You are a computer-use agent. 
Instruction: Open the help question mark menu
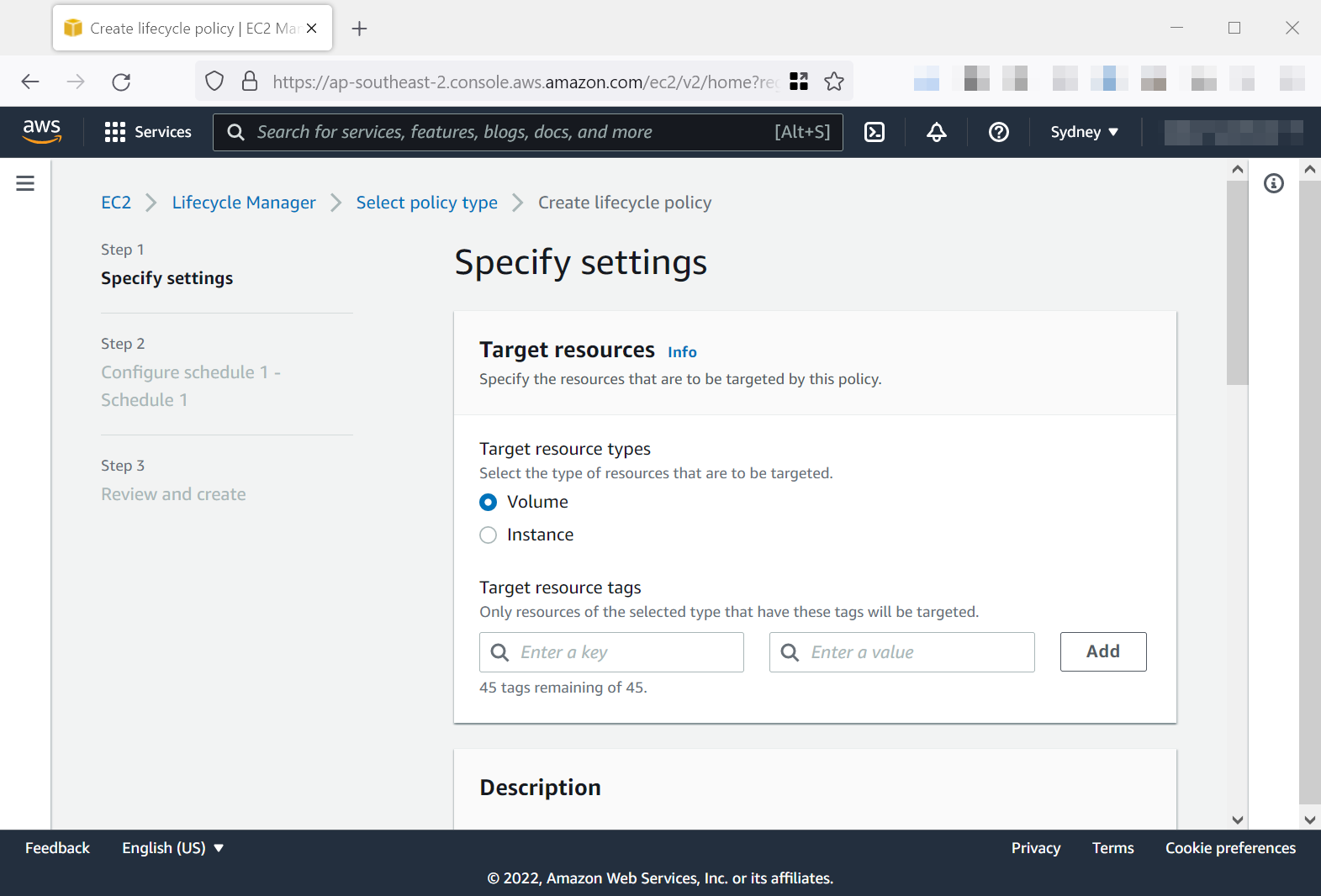click(999, 132)
